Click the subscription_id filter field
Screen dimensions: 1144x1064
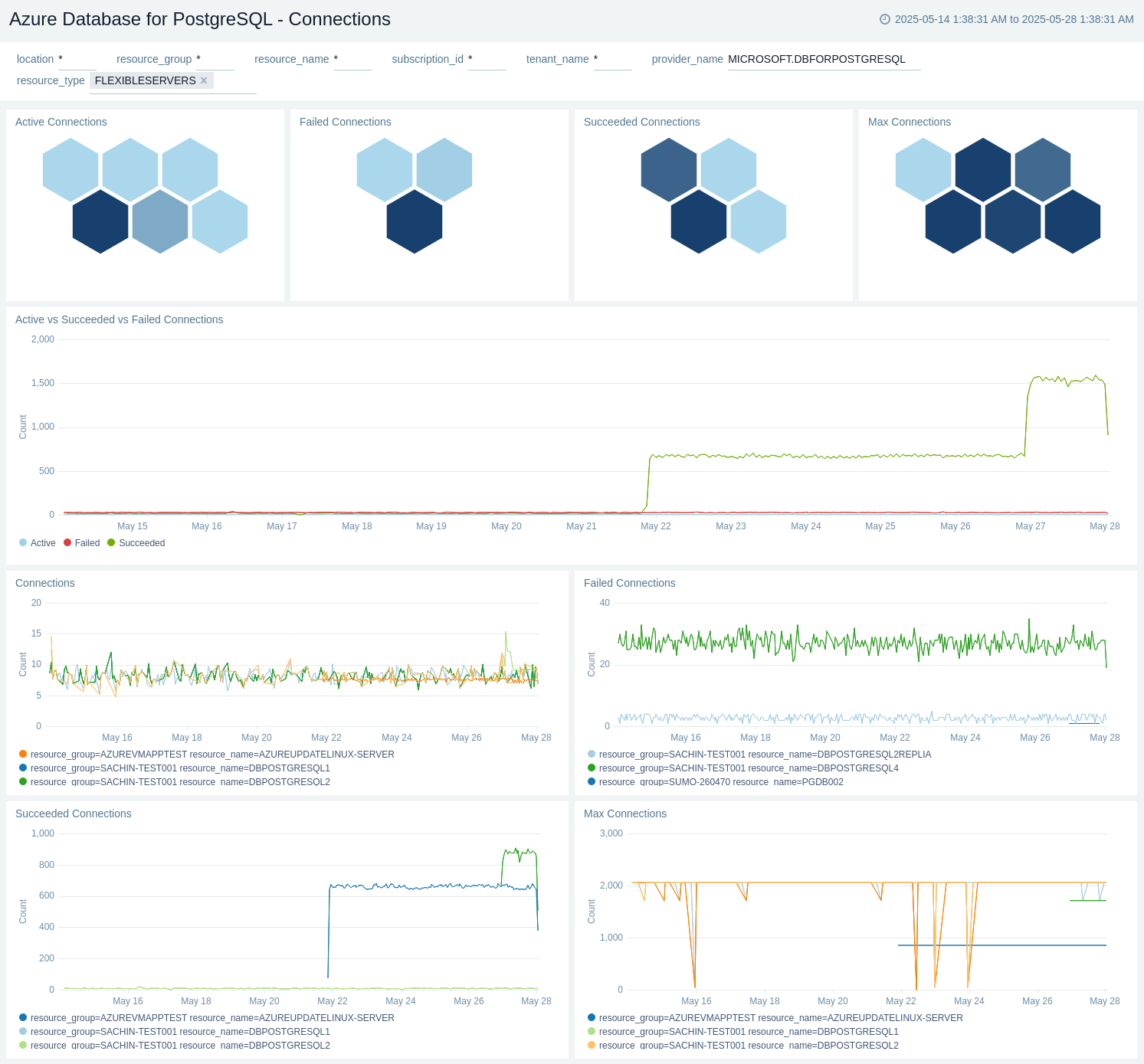point(487,59)
